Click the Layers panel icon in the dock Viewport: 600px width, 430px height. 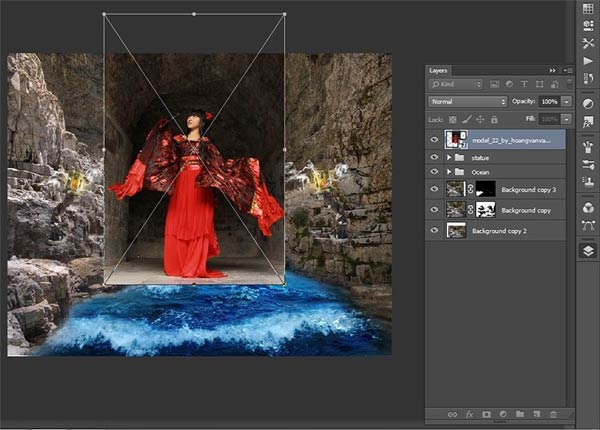point(588,251)
